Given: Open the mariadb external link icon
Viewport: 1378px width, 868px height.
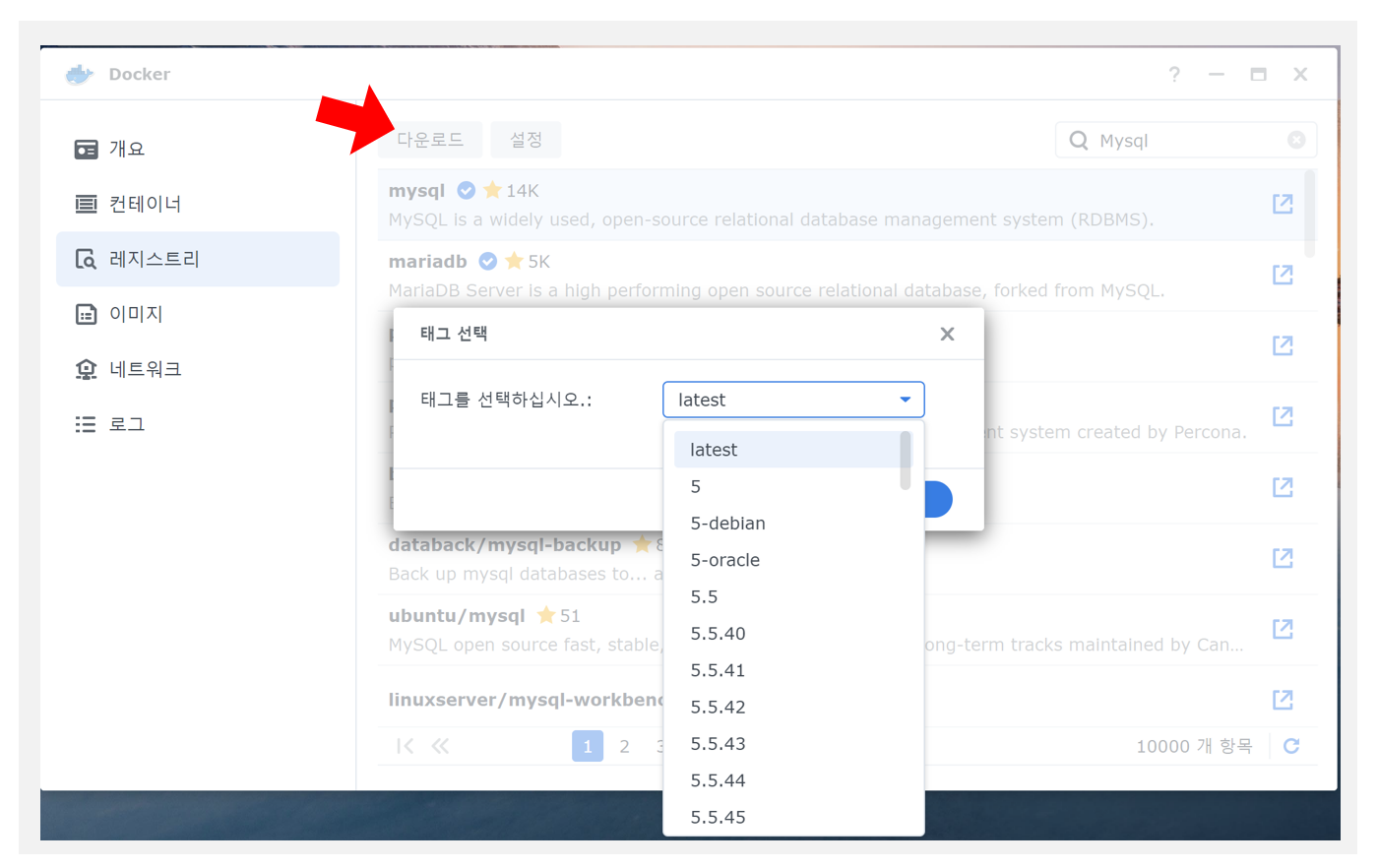Looking at the screenshot, I should point(1283,275).
